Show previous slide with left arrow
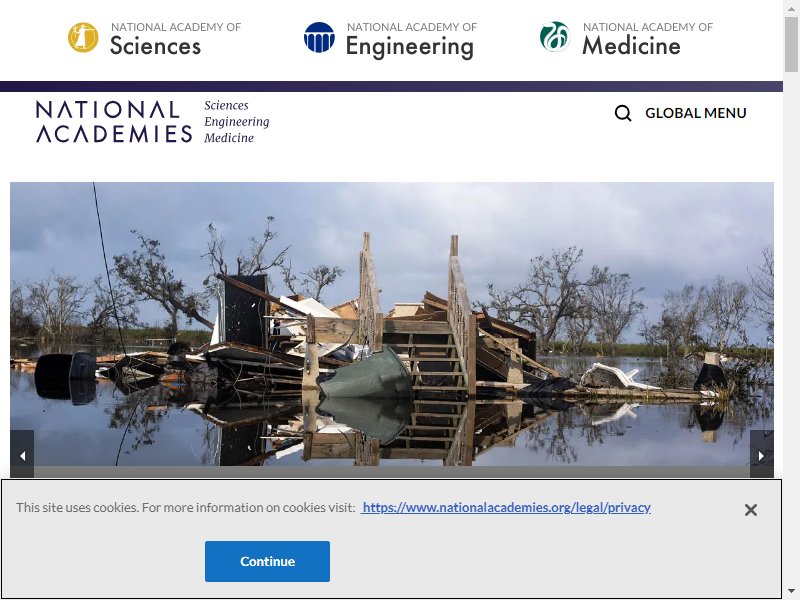 tap(22, 456)
